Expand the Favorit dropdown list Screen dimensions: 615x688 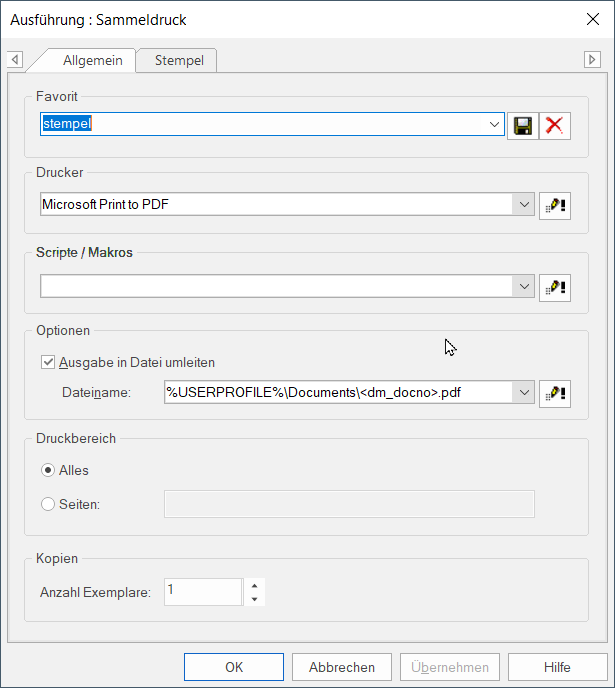495,125
